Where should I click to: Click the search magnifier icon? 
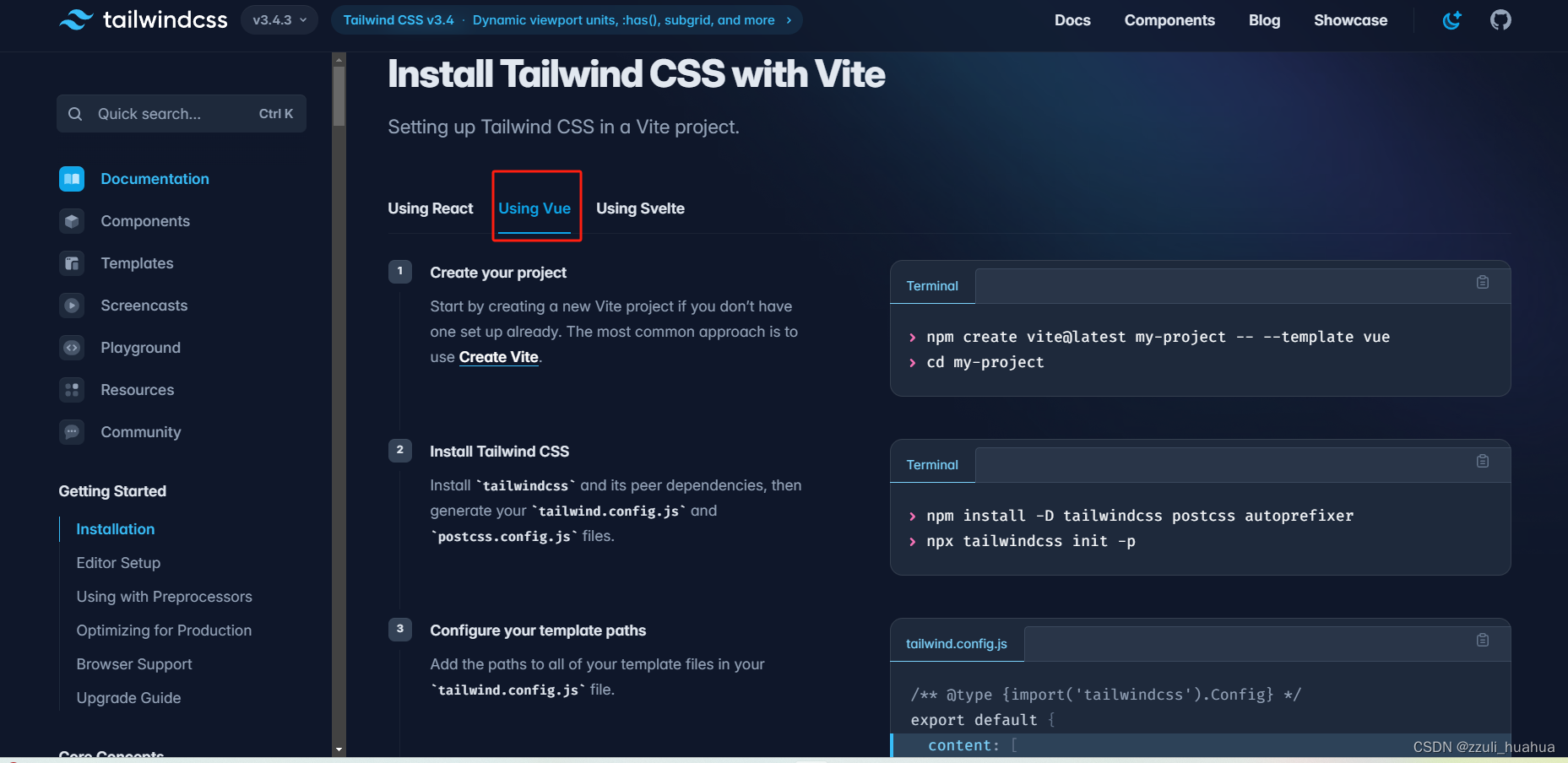75,114
